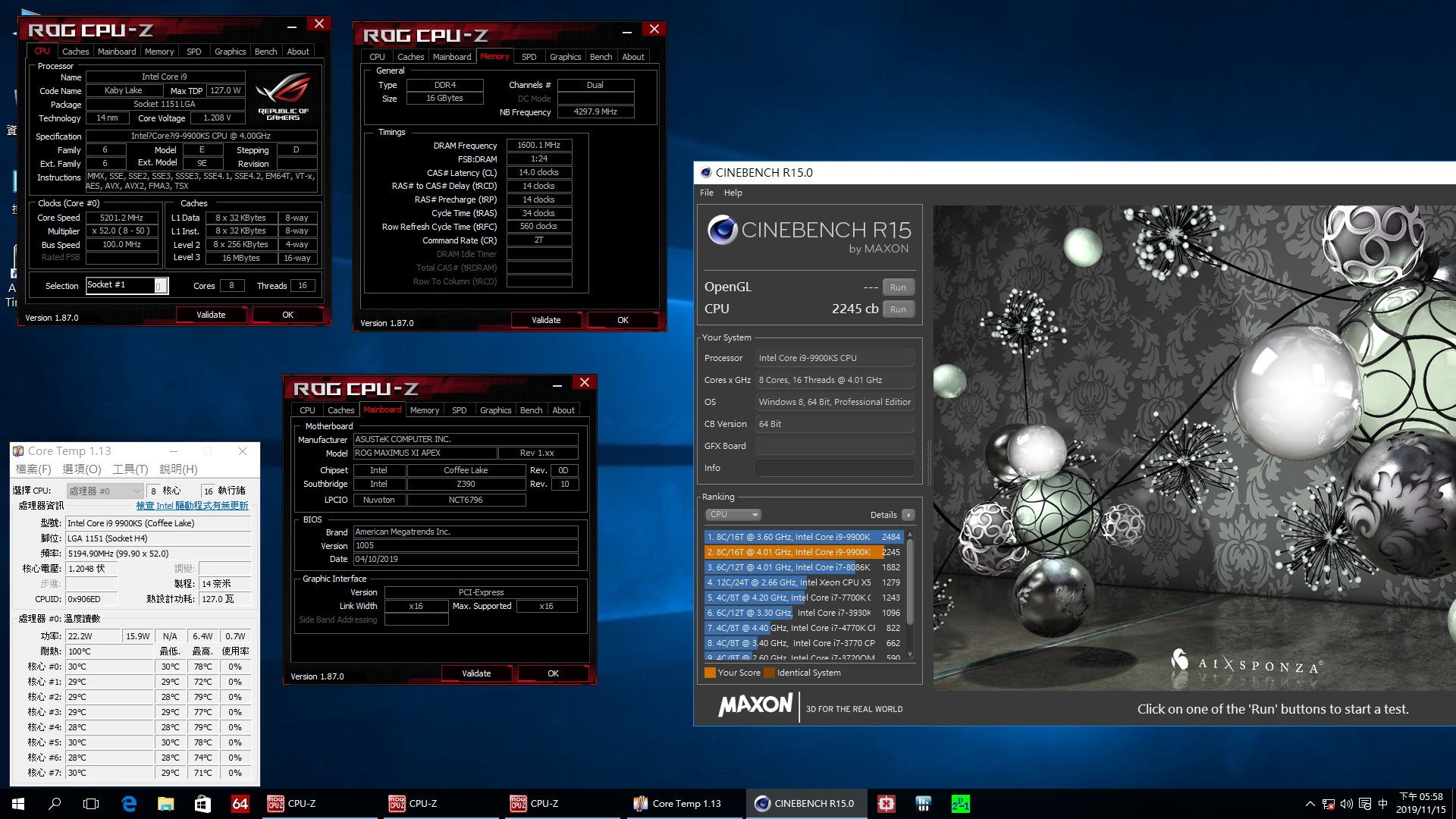The image size is (1456, 819).
Task: Click Validate in Mainboard CPU-Z window
Action: 477,673
